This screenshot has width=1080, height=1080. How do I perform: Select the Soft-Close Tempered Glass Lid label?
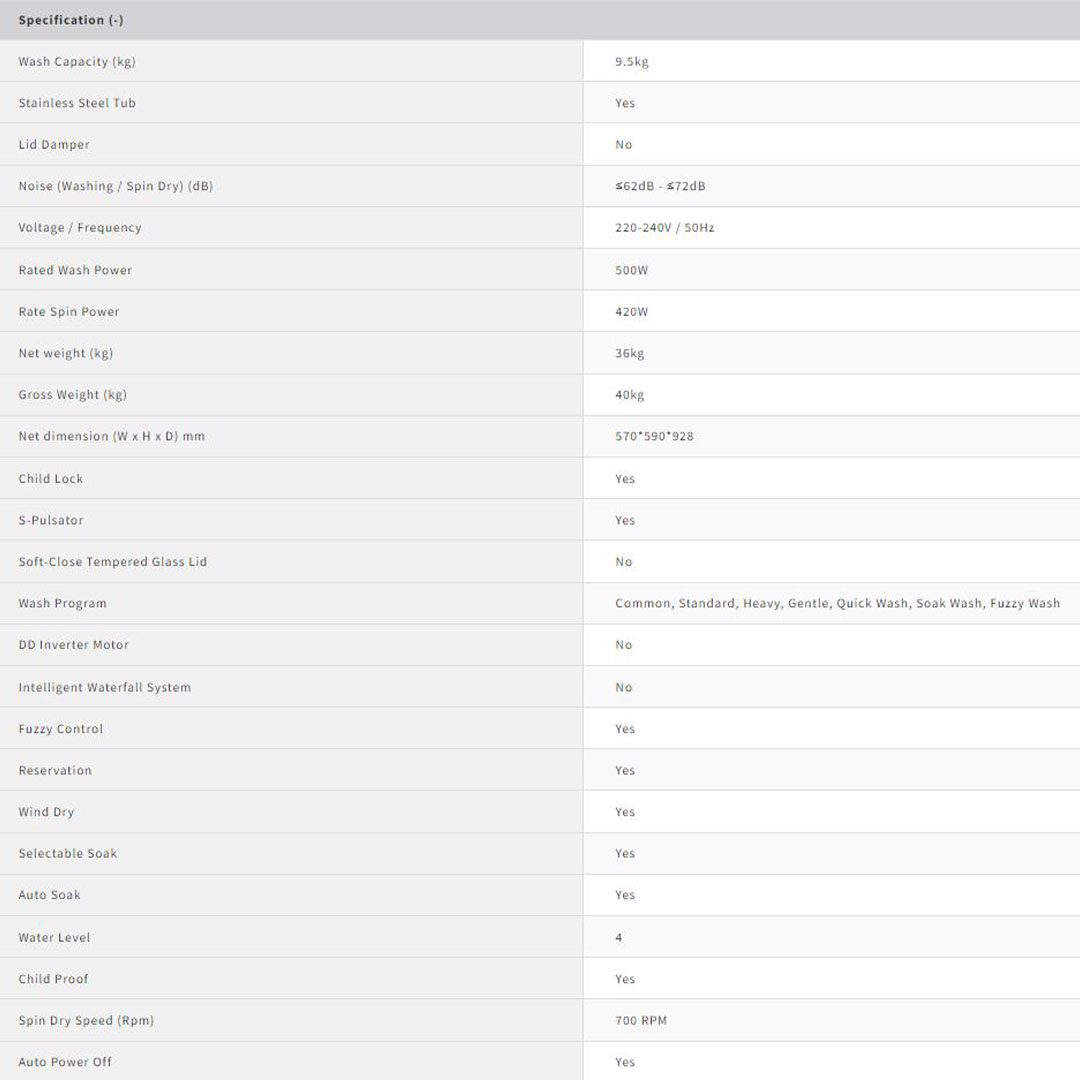click(113, 562)
